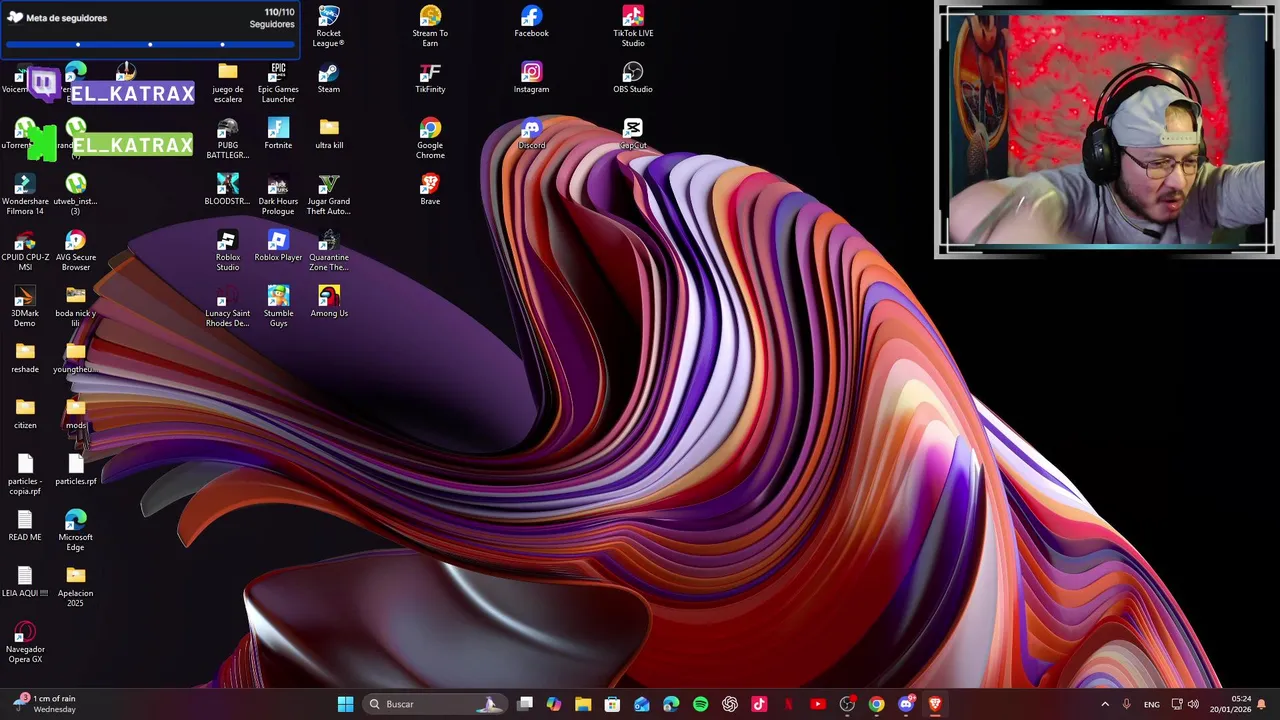Open the Epic Games Launcher shortcut
Screen dimensions: 1280x720
pyautogui.click(x=278, y=82)
